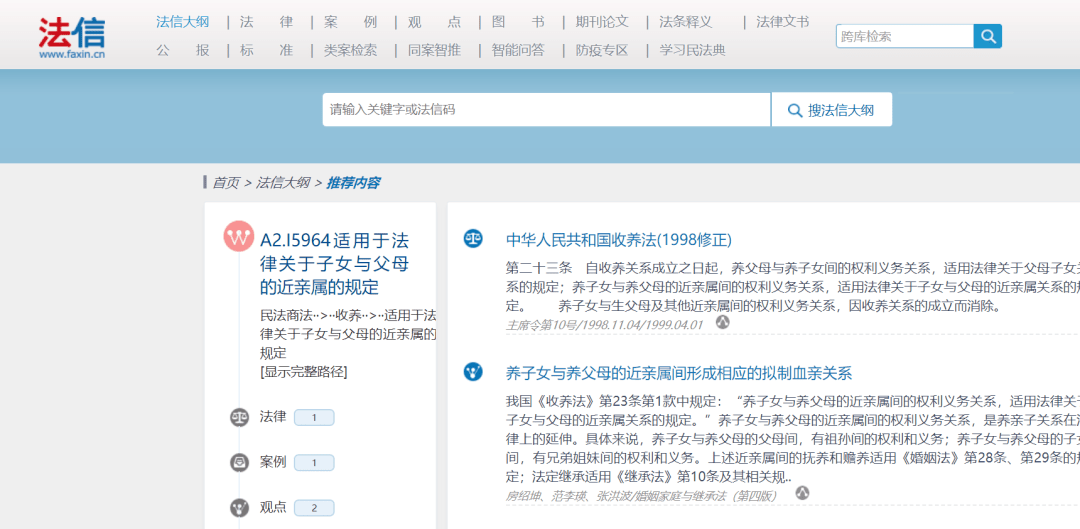Open 公报 in second nav row

tap(183, 50)
